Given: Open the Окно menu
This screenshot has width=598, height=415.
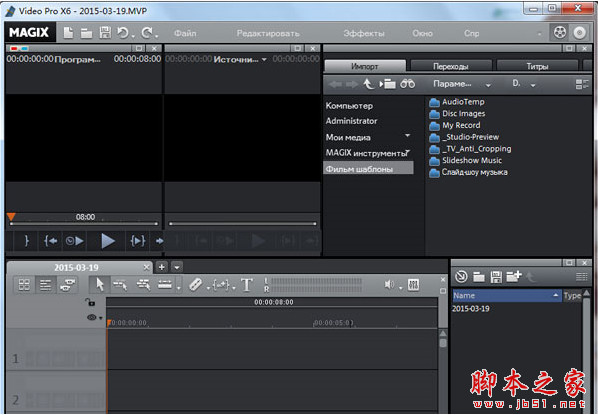Looking at the screenshot, I should tap(422, 33).
